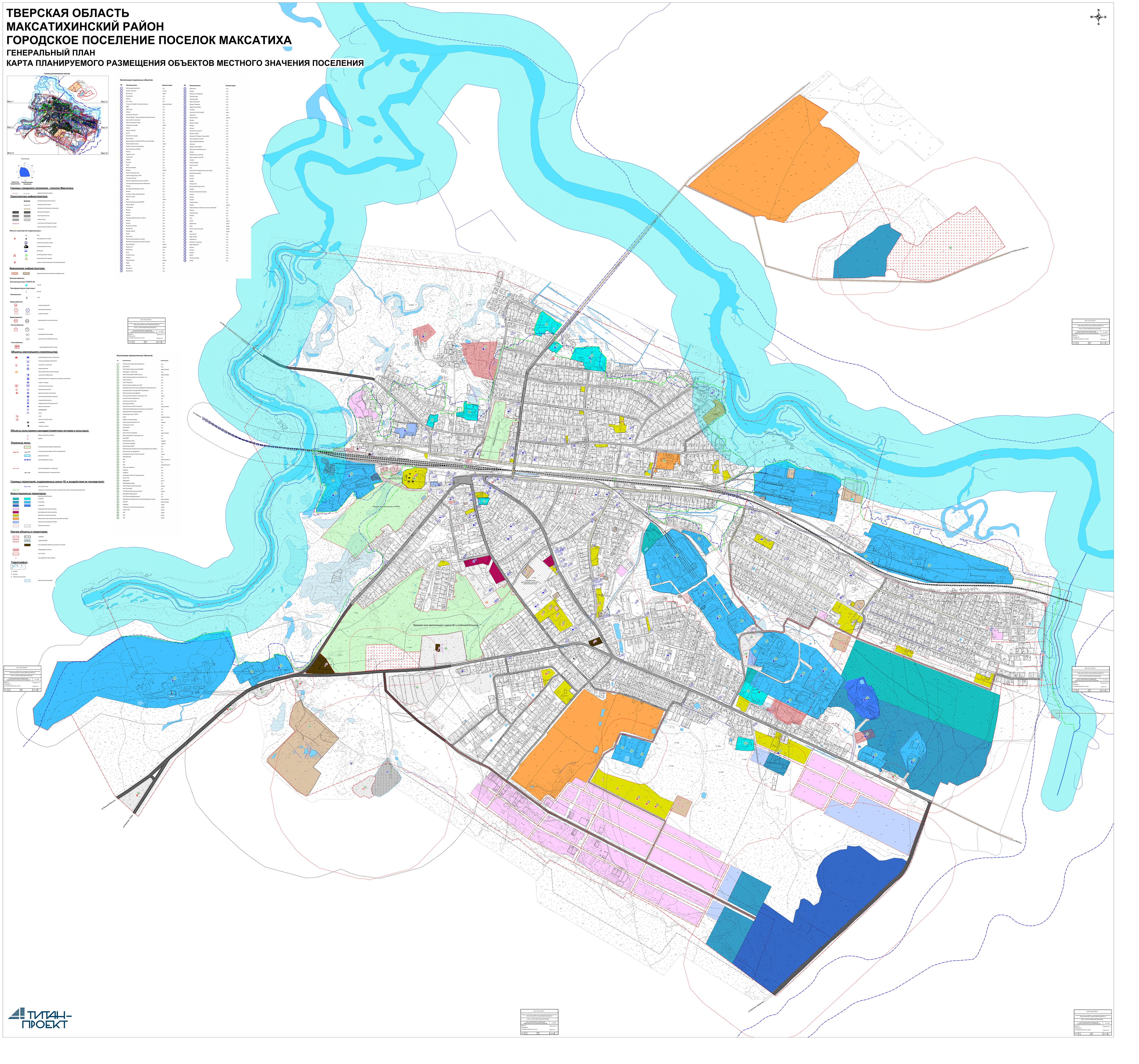Select the solid cyan СЗЗ 50м swatch
The height and width of the screenshot is (1064, 1139).
[x=27, y=499]
